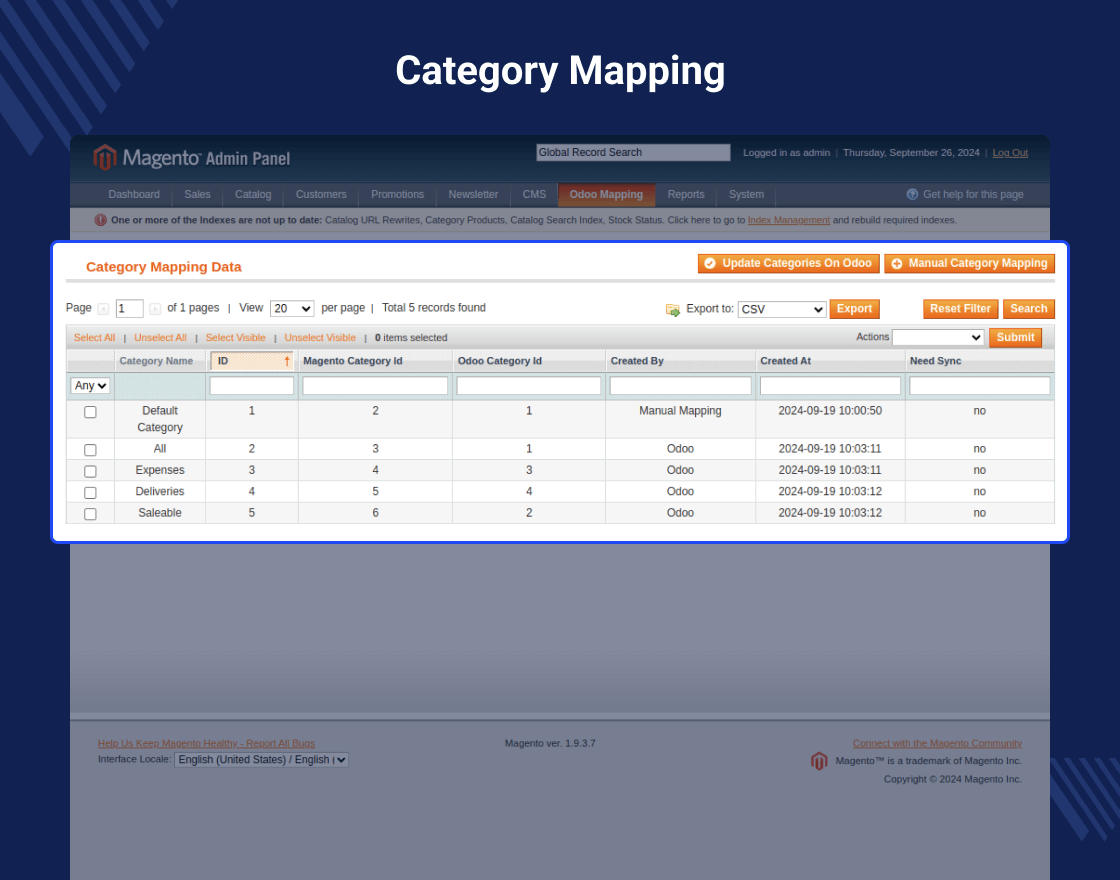Click the Magento logo icon in header
The height and width of the screenshot is (880, 1120).
[105, 158]
